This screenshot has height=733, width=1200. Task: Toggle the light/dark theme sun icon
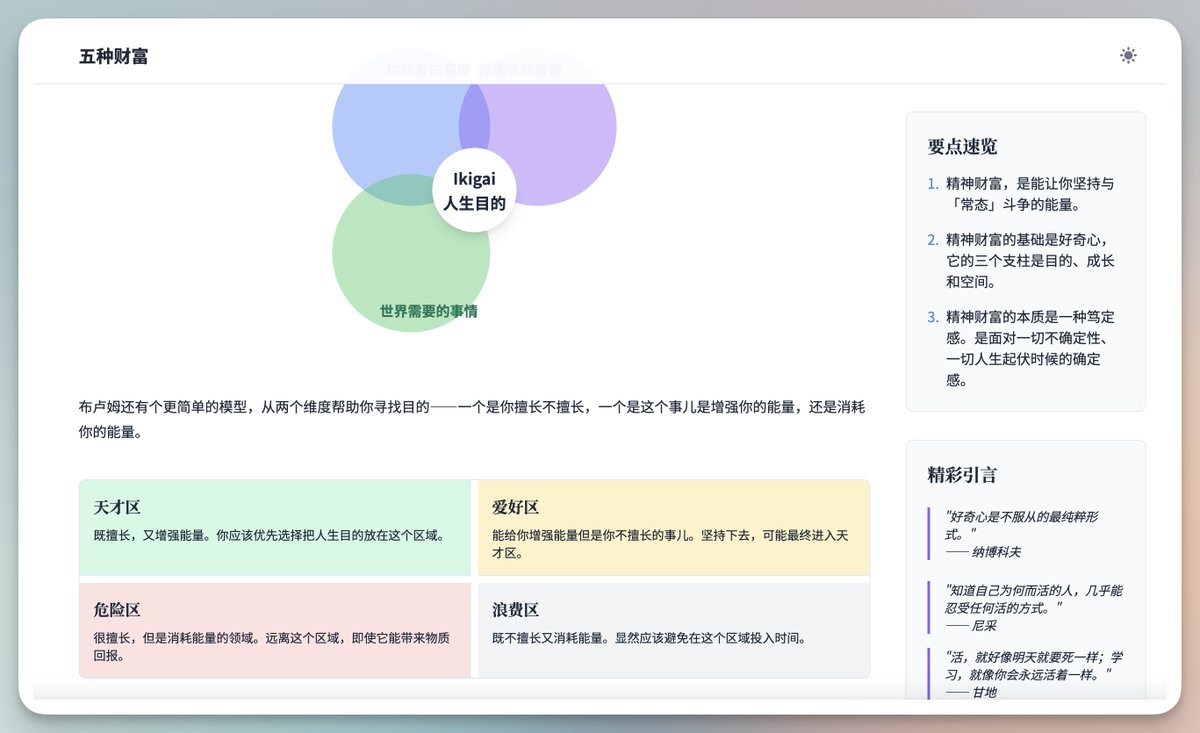1128,56
